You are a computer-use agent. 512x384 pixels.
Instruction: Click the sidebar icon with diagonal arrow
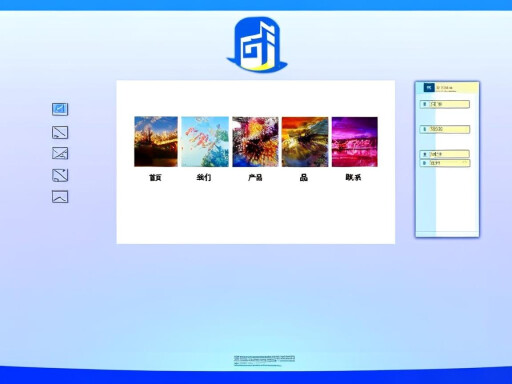pos(60,175)
